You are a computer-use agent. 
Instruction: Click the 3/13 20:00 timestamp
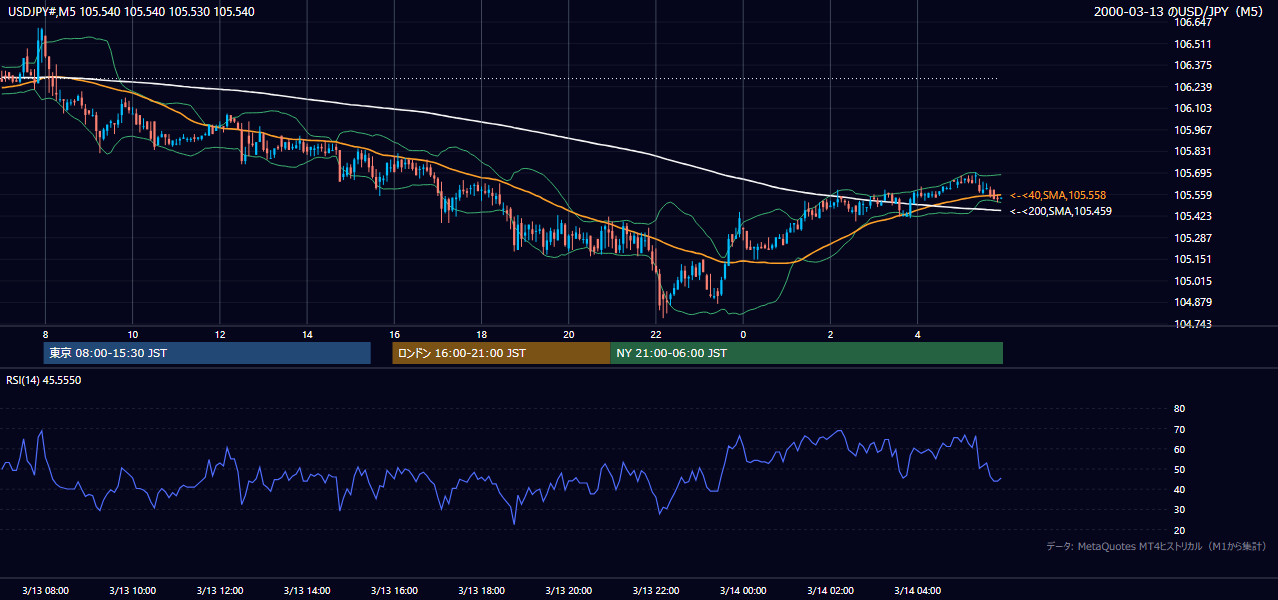click(x=568, y=590)
